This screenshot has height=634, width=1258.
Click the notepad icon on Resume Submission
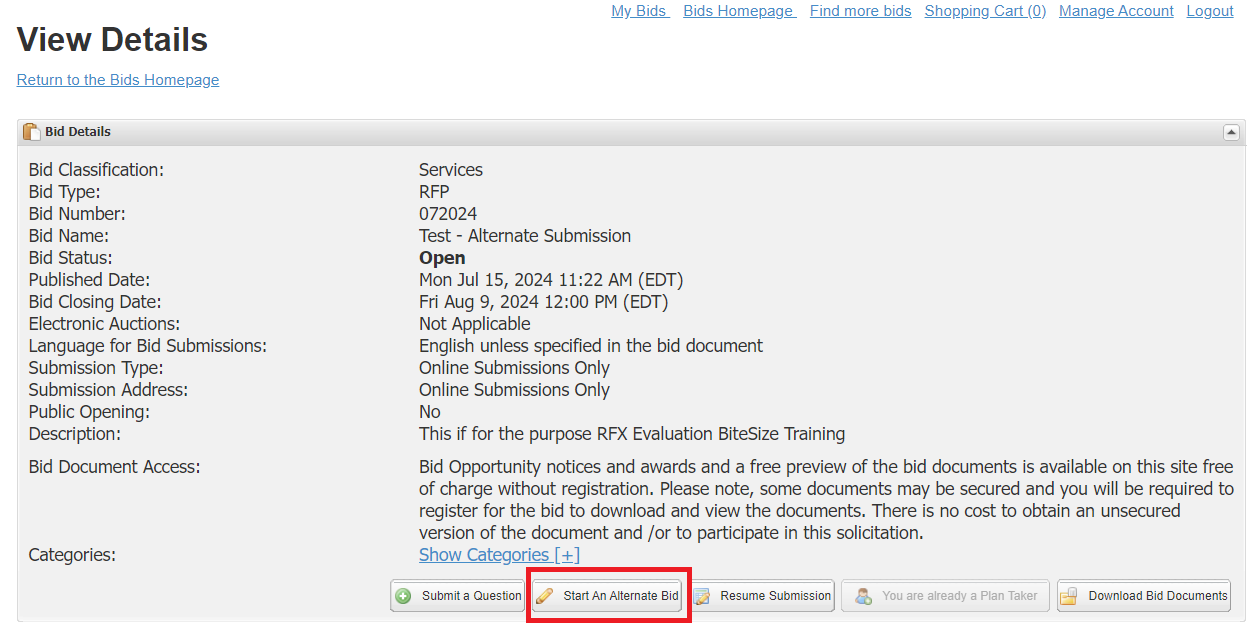[x=702, y=596]
